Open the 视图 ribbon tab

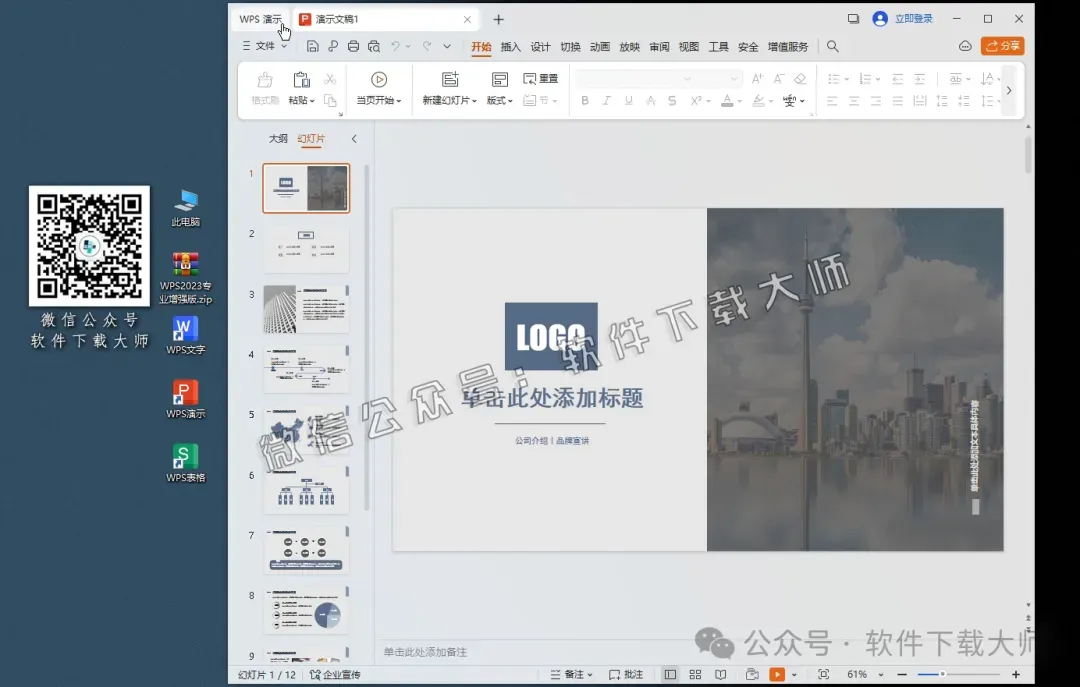point(689,47)
